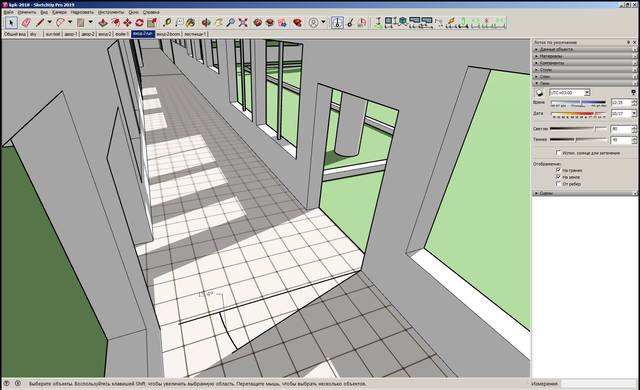Select the Zoom magnifier tool
640x390 pixels.
pos(231,22)
